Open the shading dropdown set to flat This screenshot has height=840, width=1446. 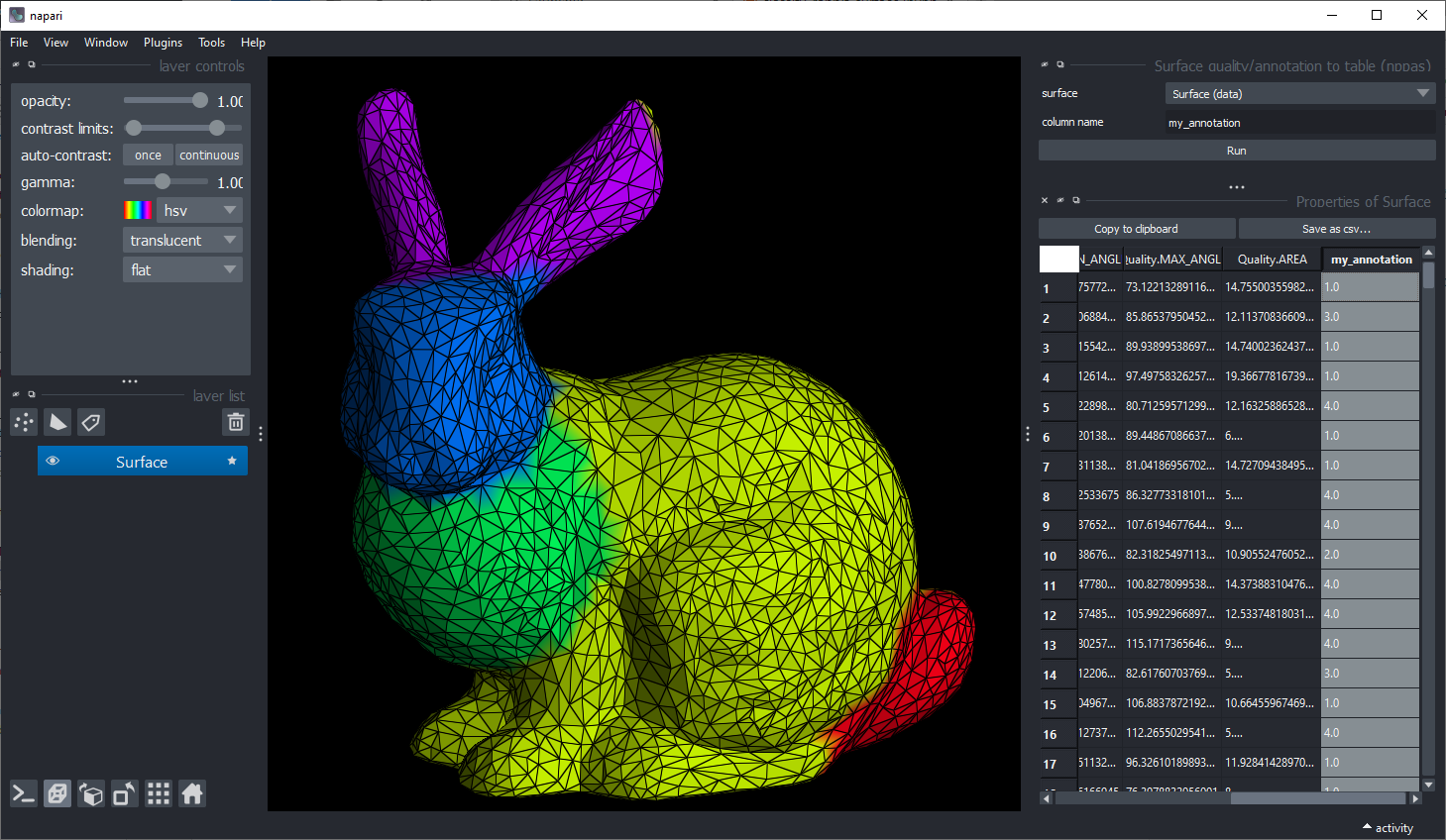(x=182, y=270)
